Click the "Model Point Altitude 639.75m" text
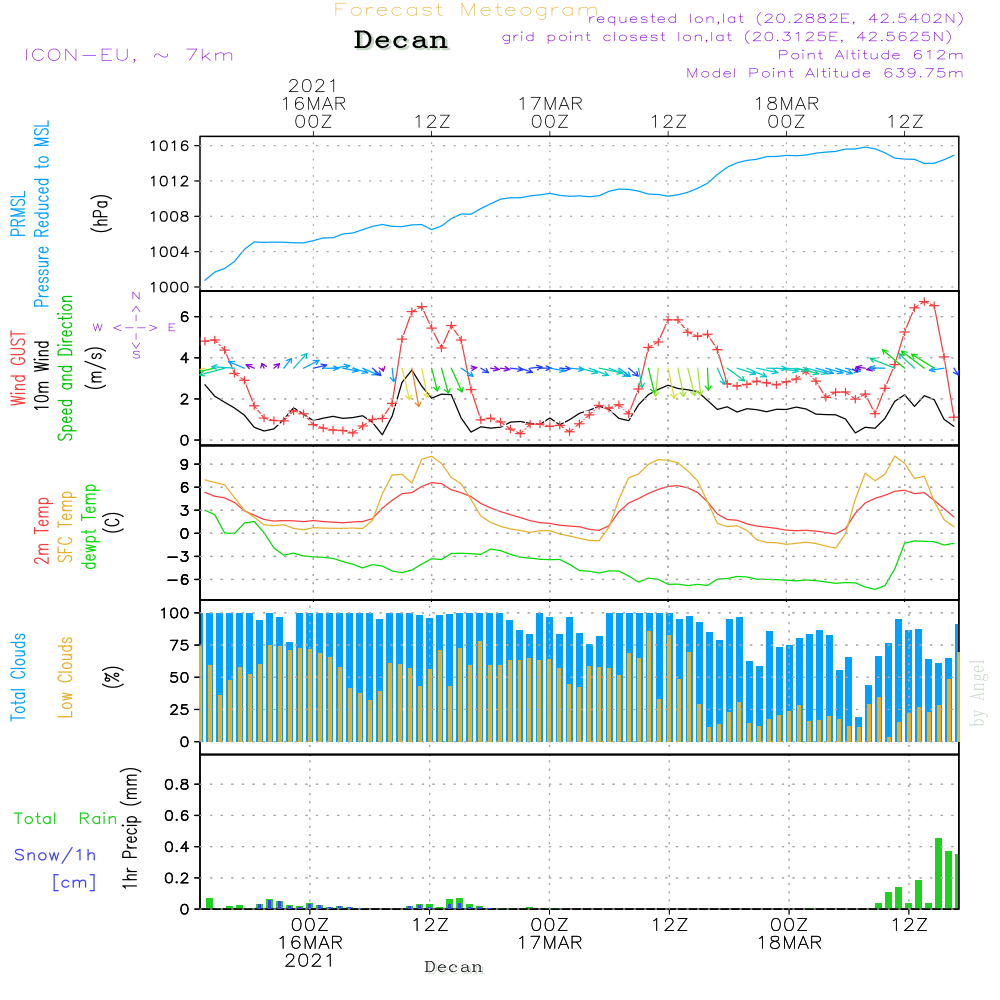 [825, 73]
